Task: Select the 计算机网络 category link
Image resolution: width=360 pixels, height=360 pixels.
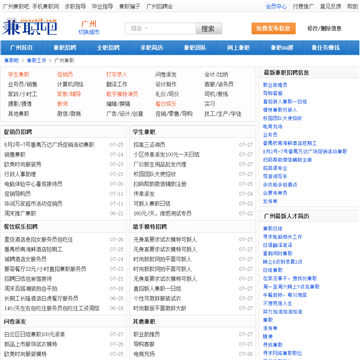Action: 70,84
